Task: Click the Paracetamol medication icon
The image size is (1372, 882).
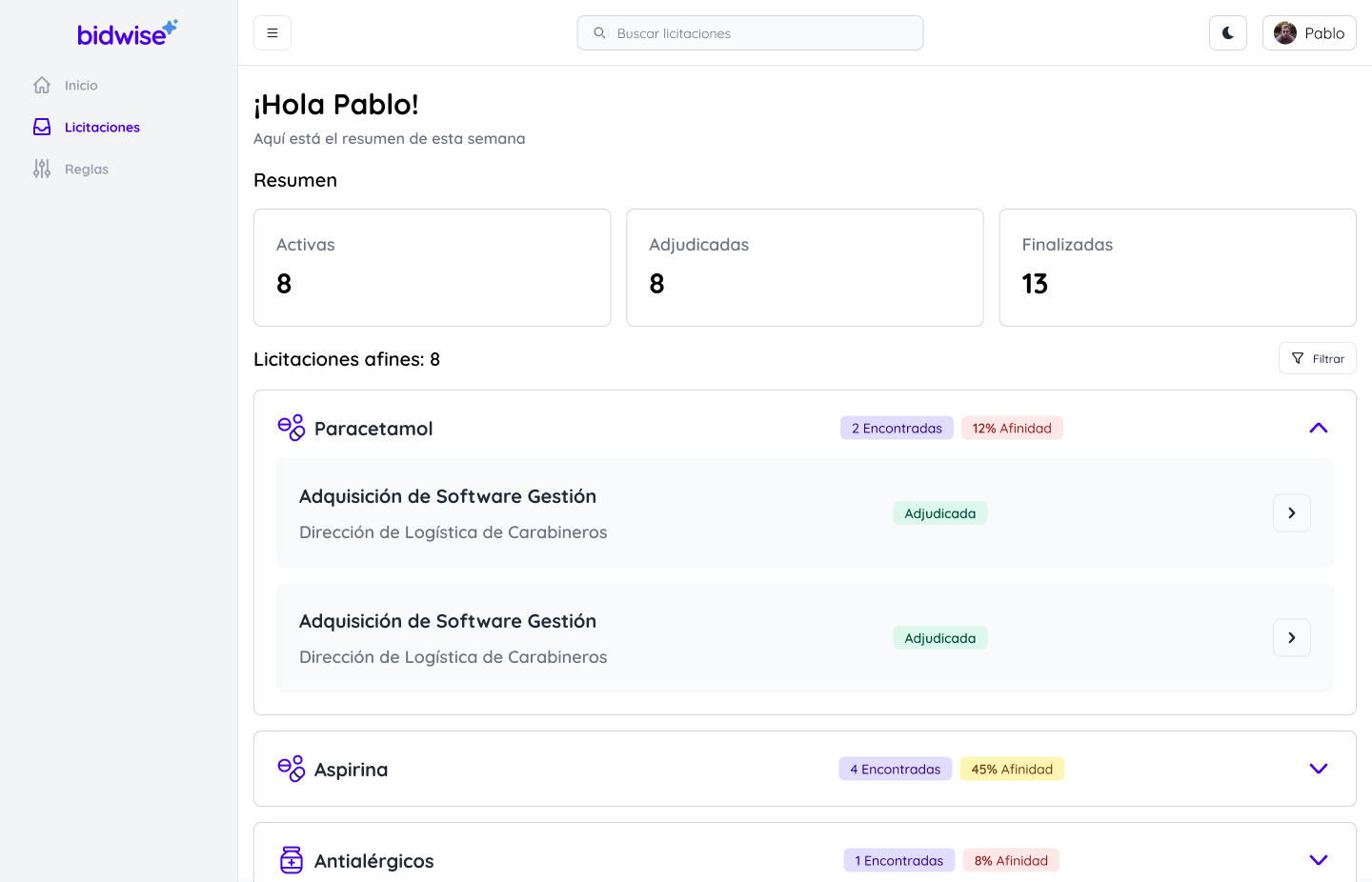Action: (291, 428)
